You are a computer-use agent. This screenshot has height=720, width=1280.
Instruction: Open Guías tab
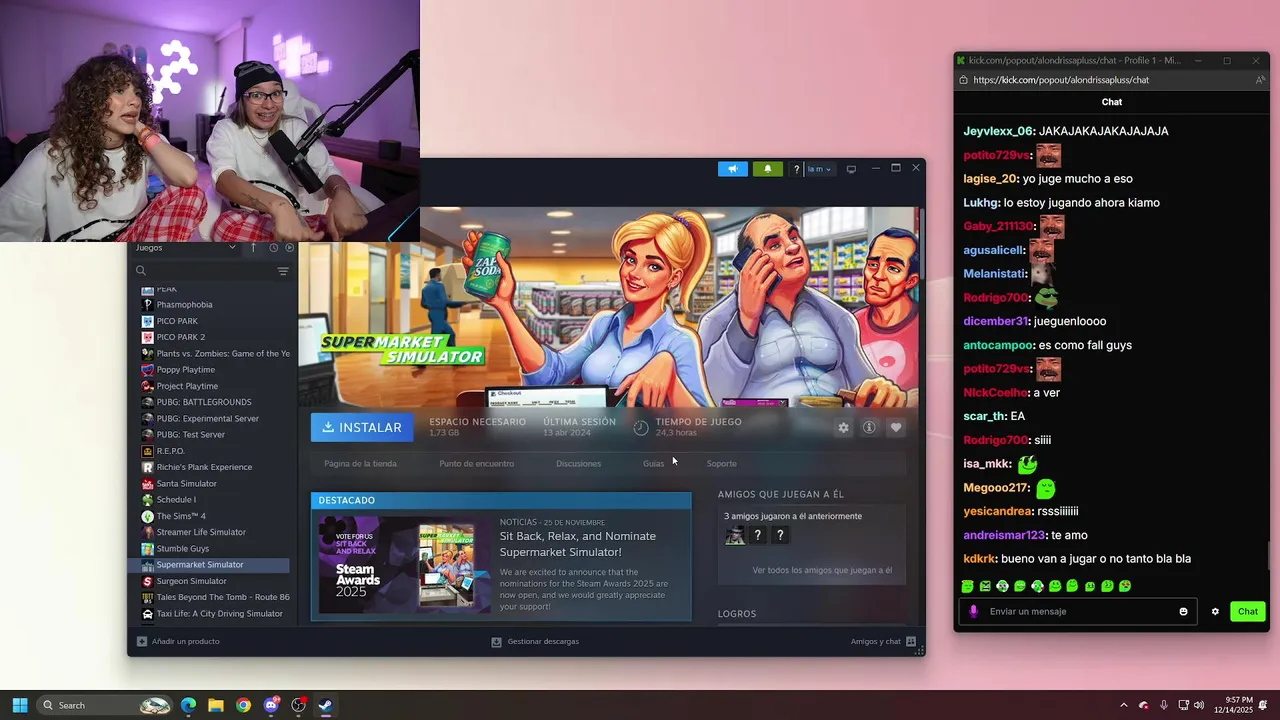pyautogui.click(x=653, y=463)
